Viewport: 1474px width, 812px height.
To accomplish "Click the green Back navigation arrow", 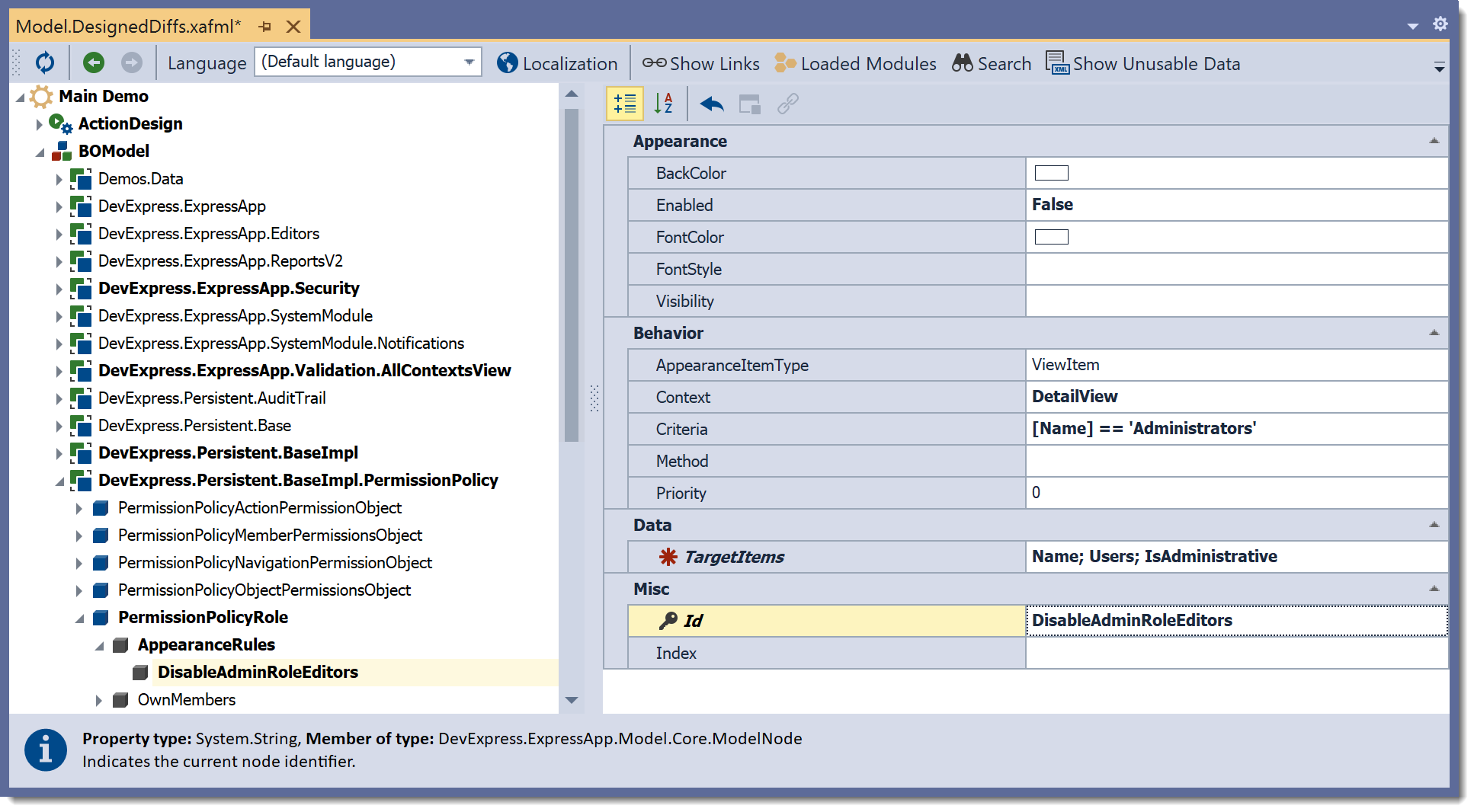I will pyautogui.click(x=94, y=62).
